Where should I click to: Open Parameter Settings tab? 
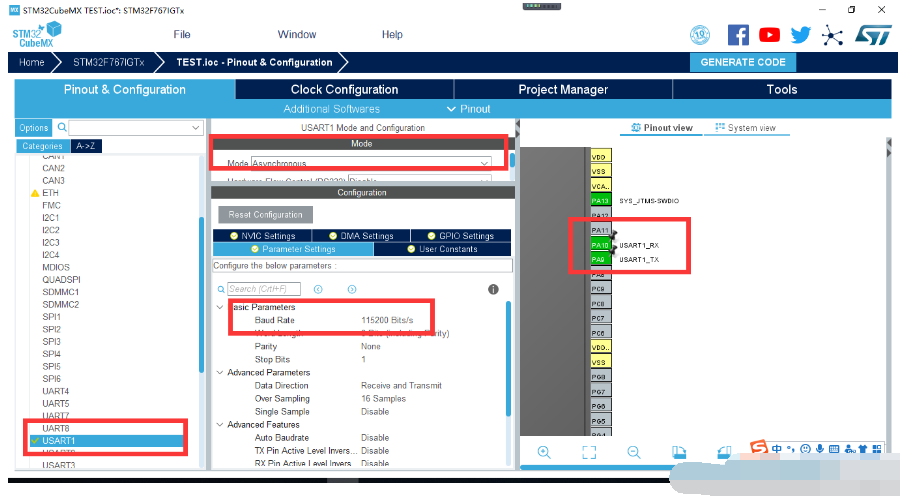coord(293,249)
